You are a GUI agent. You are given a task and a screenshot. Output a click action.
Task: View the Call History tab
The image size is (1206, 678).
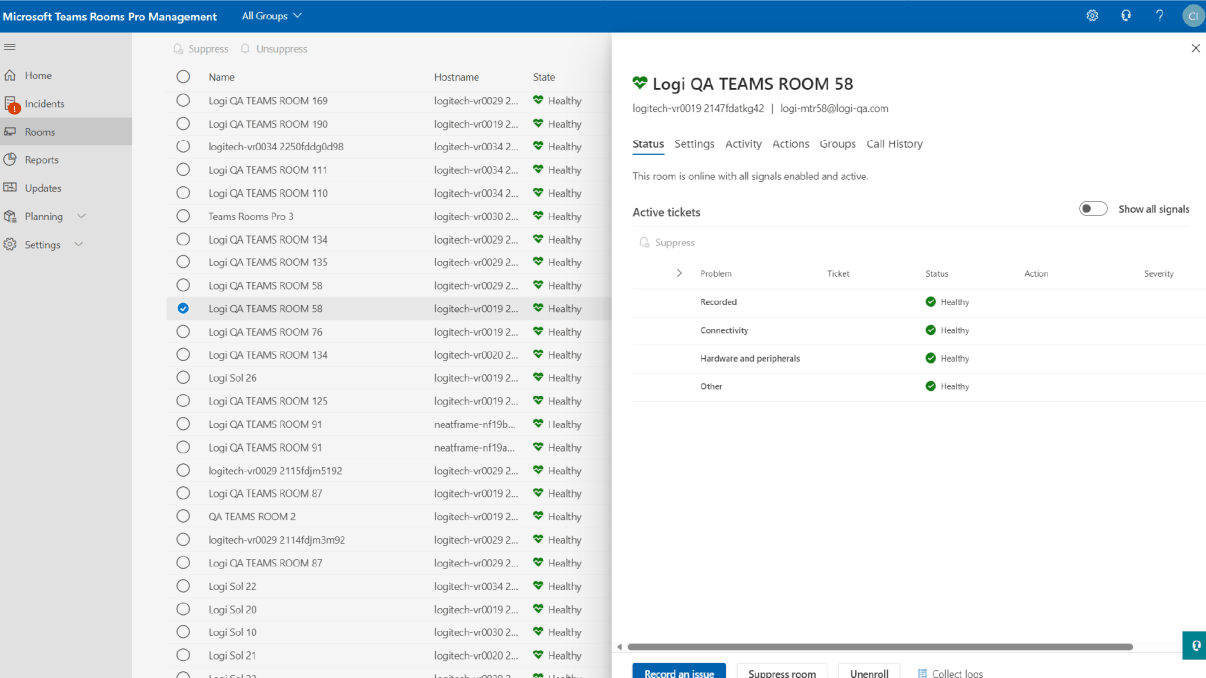(895, 144)
